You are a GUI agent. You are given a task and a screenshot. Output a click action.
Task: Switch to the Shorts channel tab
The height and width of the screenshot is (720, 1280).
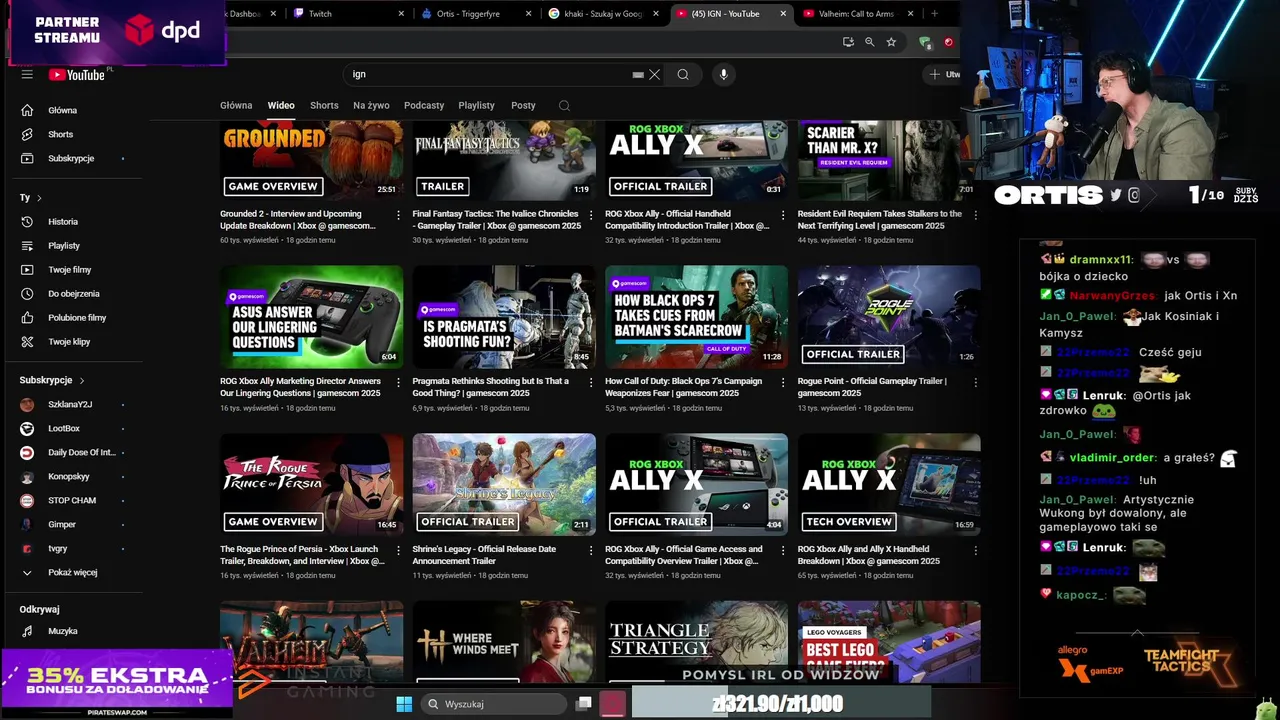[324, 105]
